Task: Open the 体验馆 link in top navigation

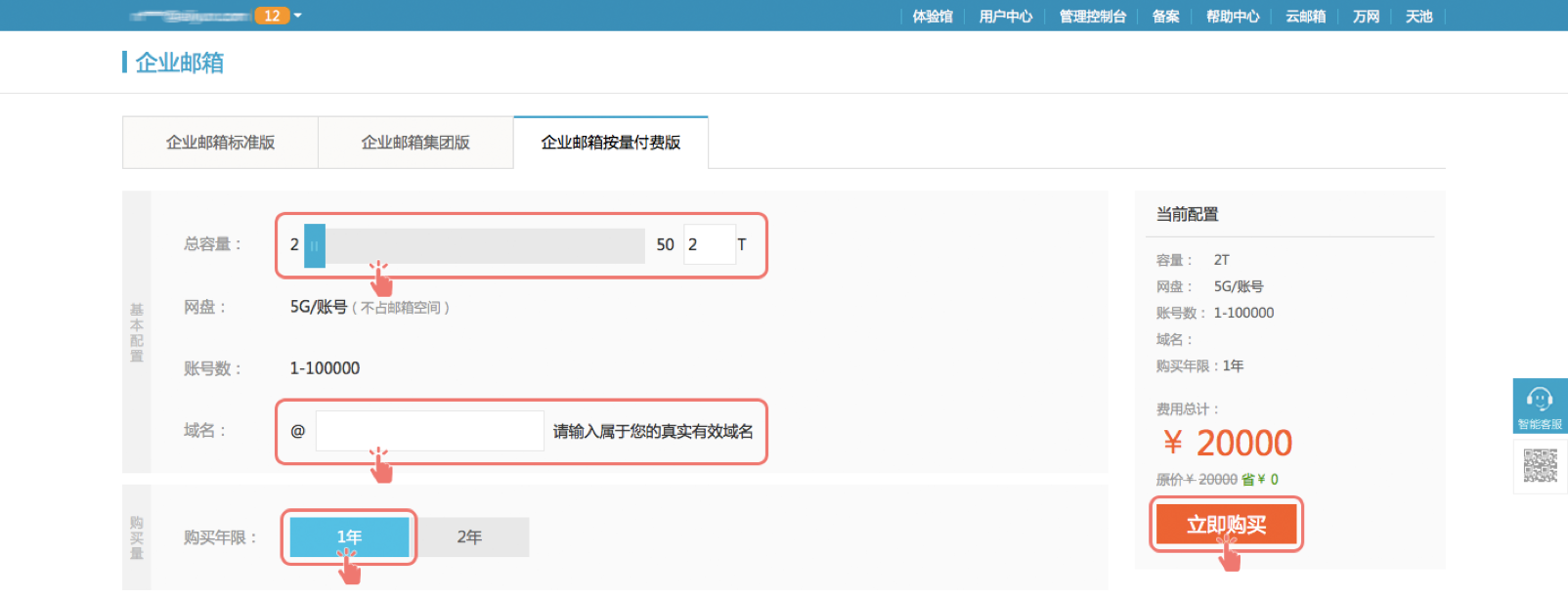Action: pos(933,17)
